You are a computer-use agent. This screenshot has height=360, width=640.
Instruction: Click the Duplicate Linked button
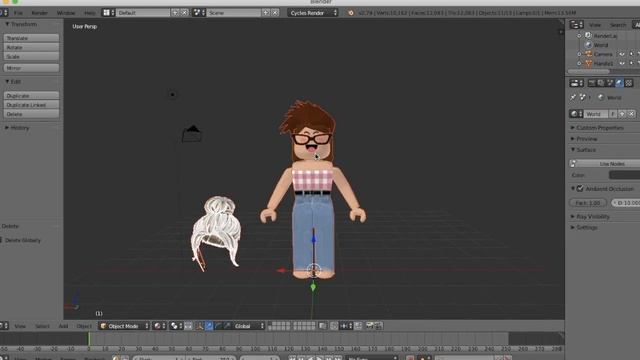(x=31, y=105)
